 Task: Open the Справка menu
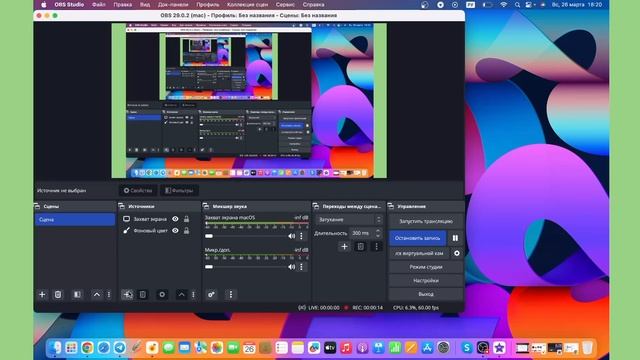(x=313, y=4)
